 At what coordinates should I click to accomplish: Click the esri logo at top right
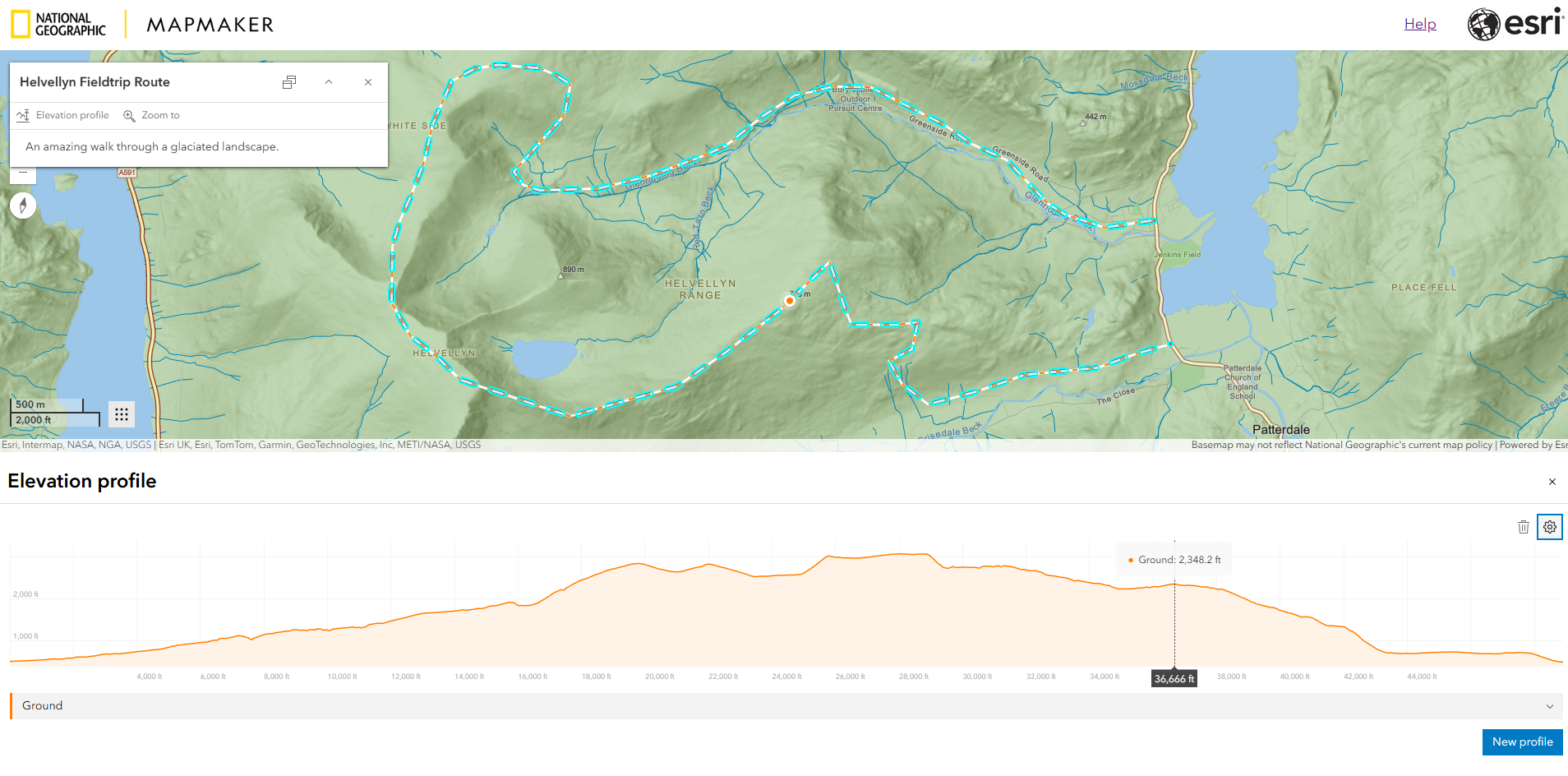(1513, 24)
